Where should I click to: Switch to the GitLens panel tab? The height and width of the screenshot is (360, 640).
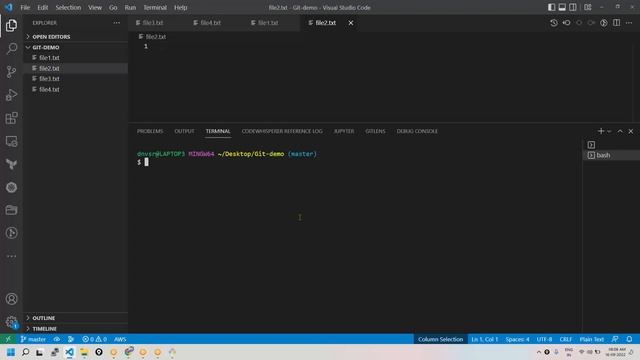click(x=375, y=131)
